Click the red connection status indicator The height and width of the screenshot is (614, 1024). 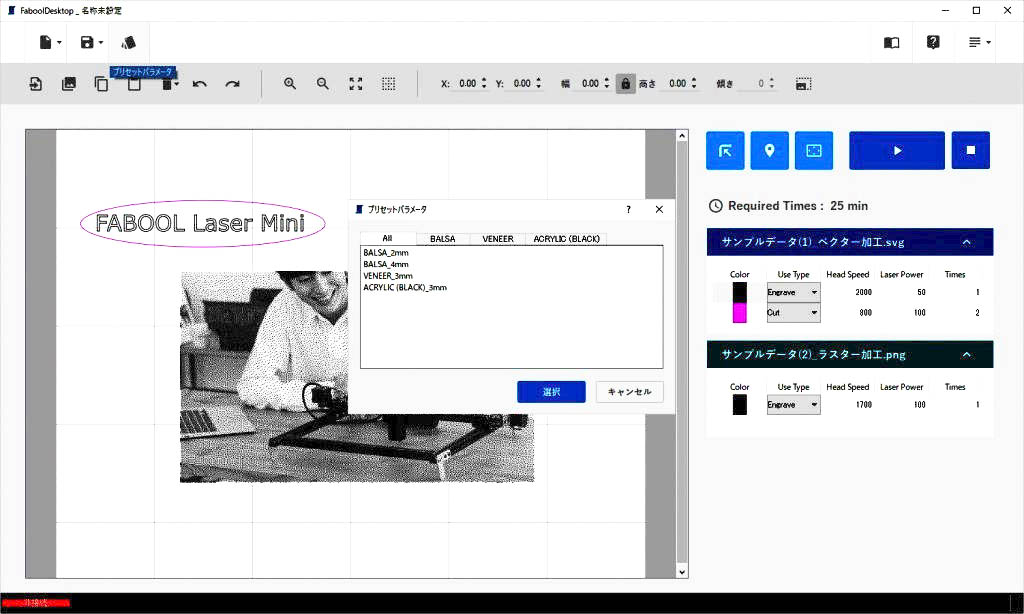coord(36,602)
